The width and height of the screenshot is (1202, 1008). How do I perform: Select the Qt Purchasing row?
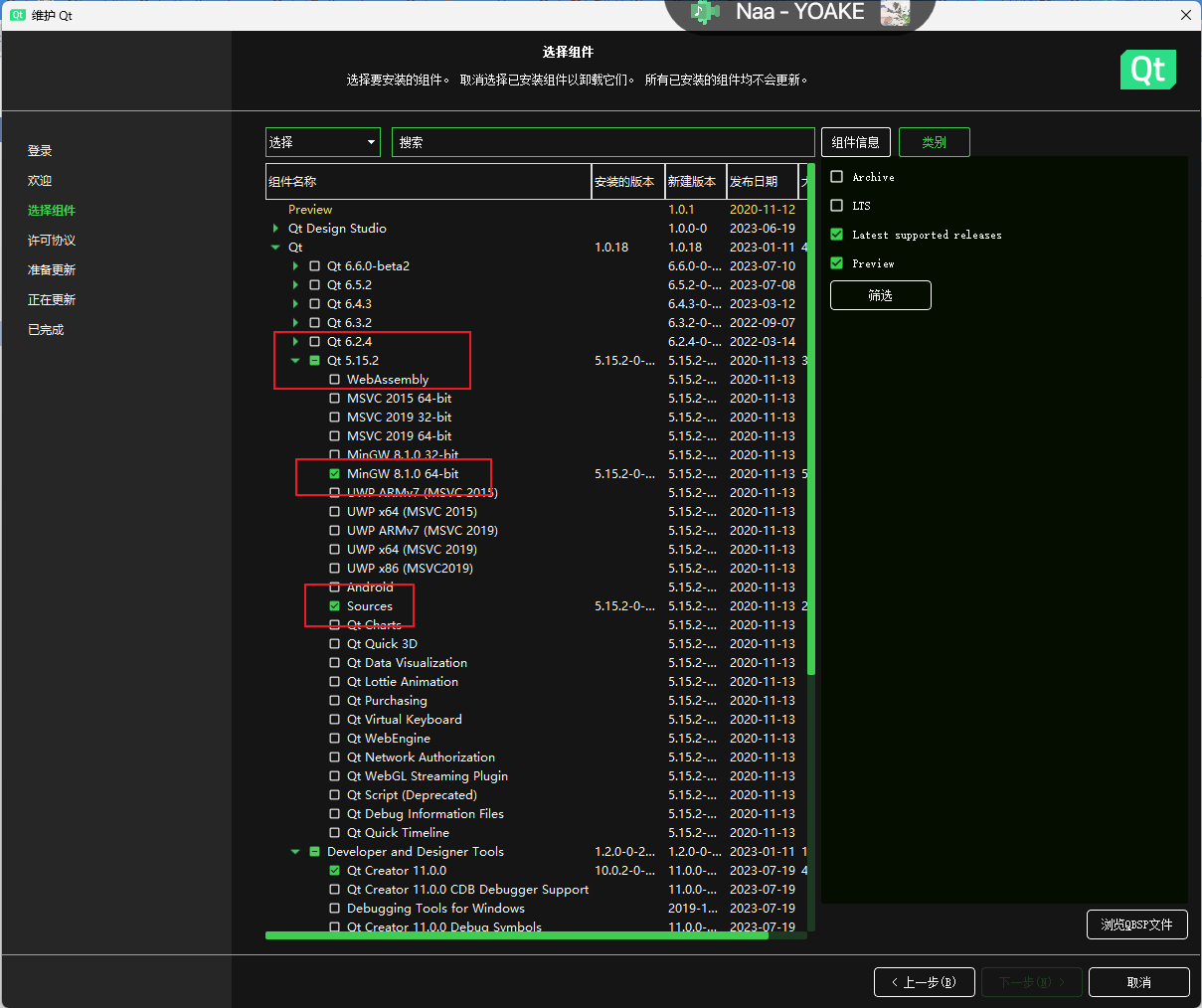[536, 701]
